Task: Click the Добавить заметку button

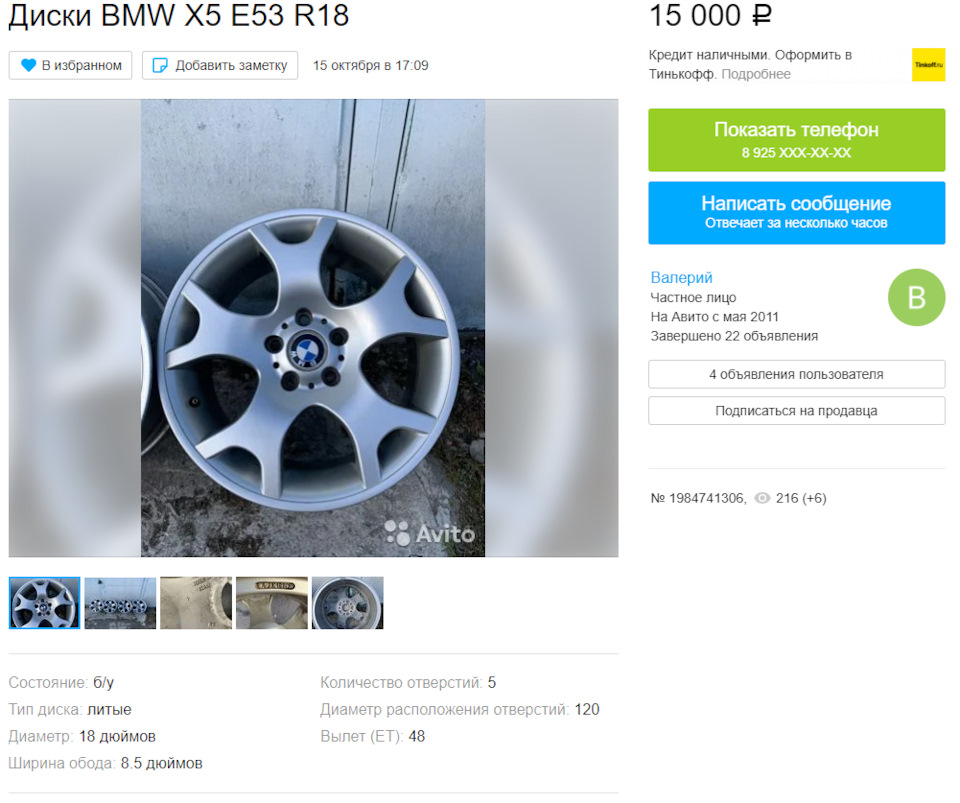Action: (x=220, y=65)
